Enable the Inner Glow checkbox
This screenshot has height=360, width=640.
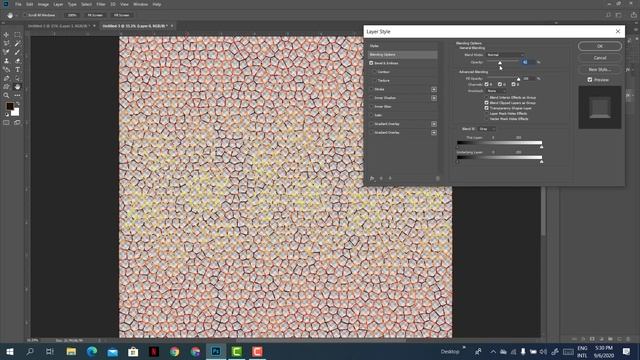(371, 107)
